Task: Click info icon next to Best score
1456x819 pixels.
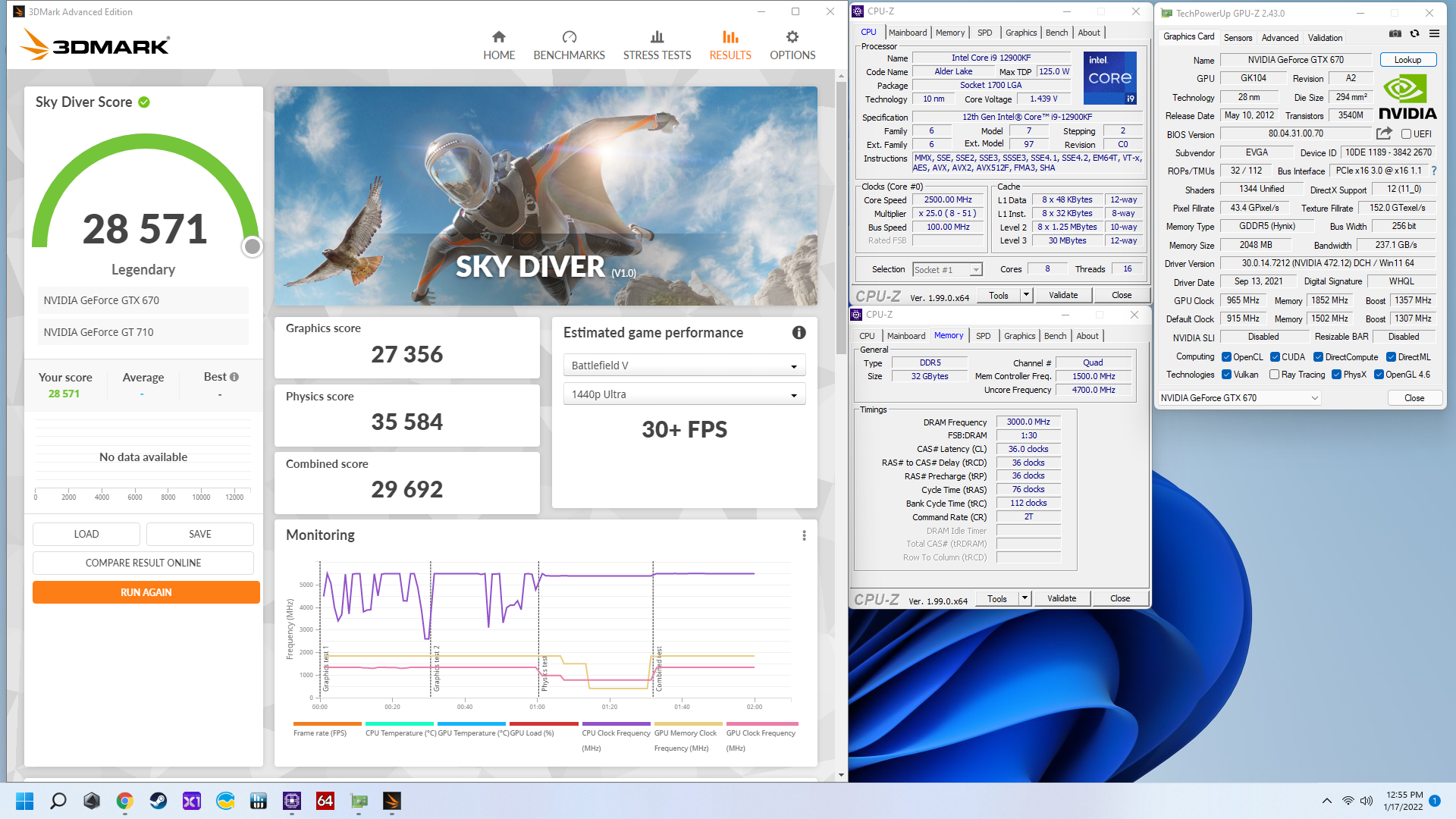Action: pos(234,377)
